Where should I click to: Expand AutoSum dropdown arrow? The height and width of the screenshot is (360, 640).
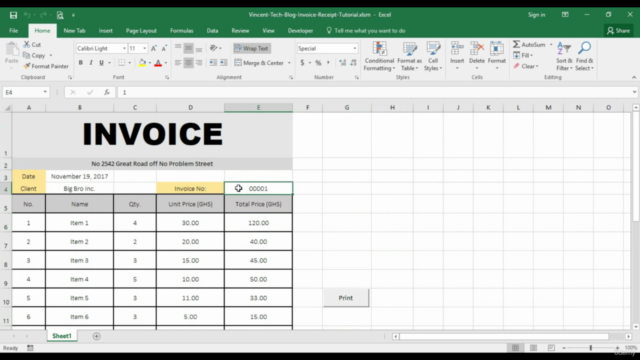[551, 44]
